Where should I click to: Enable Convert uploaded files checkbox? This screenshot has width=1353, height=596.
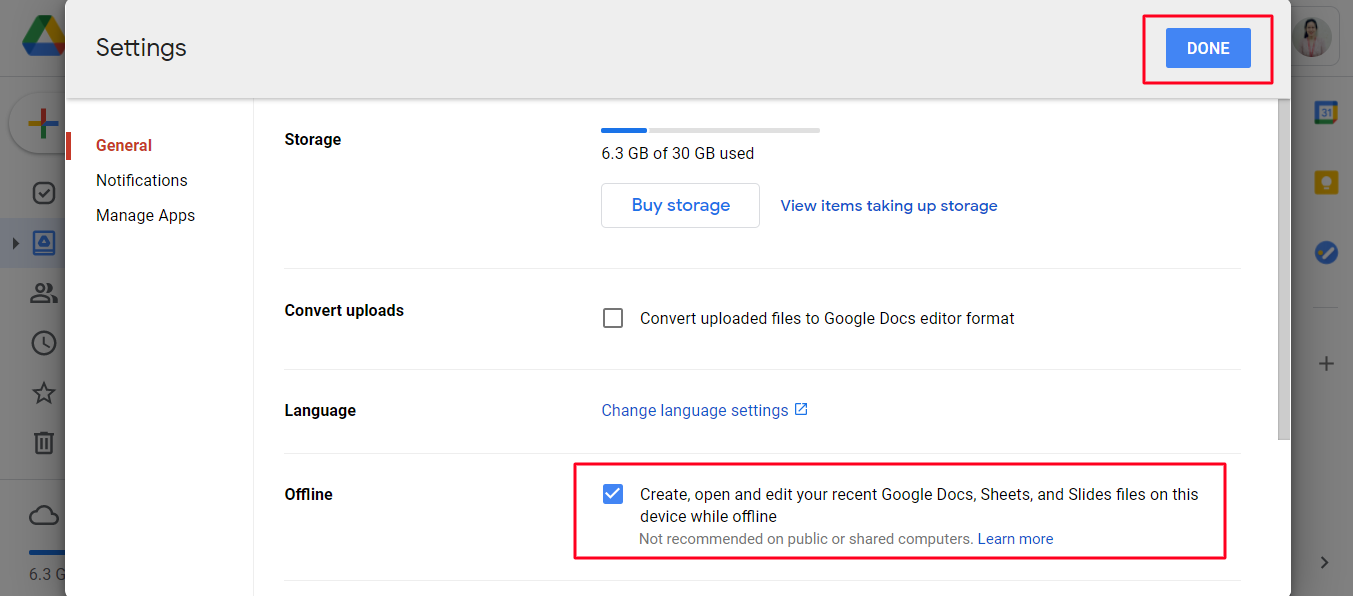pos(613,319)
